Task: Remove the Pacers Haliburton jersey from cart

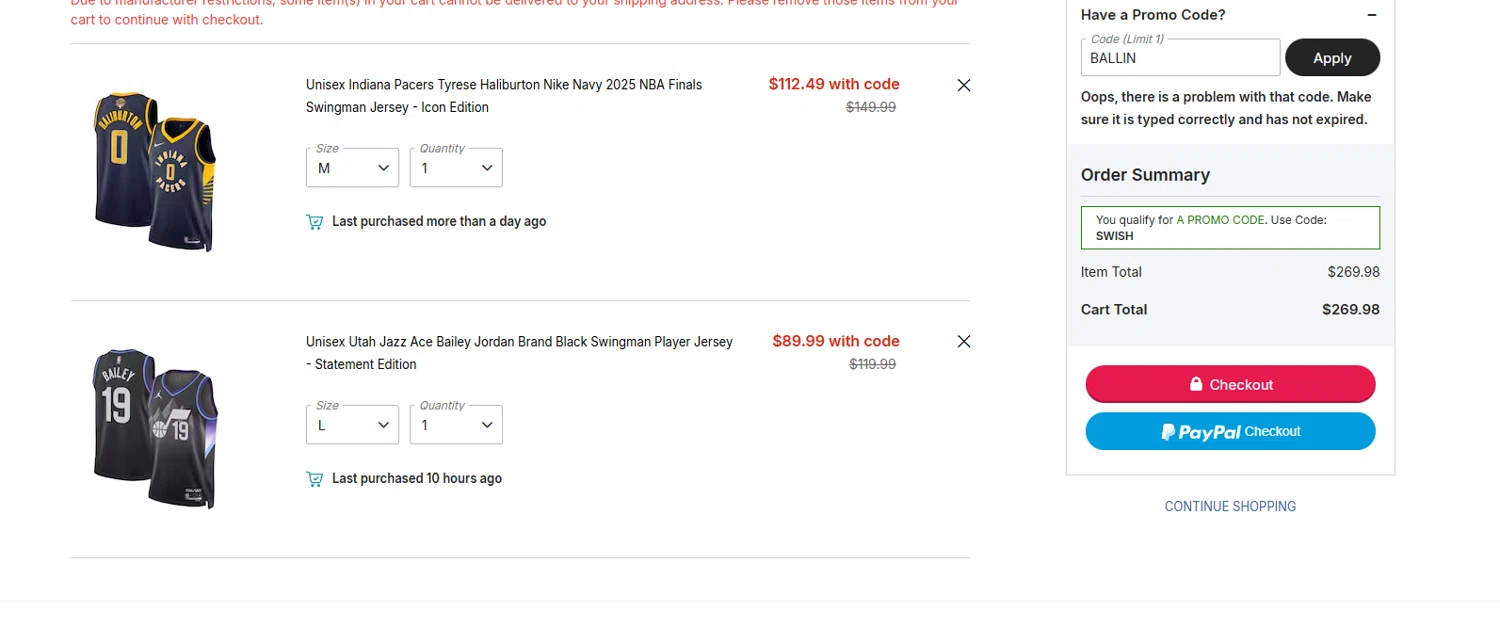Action: click(x=963, y=86)
